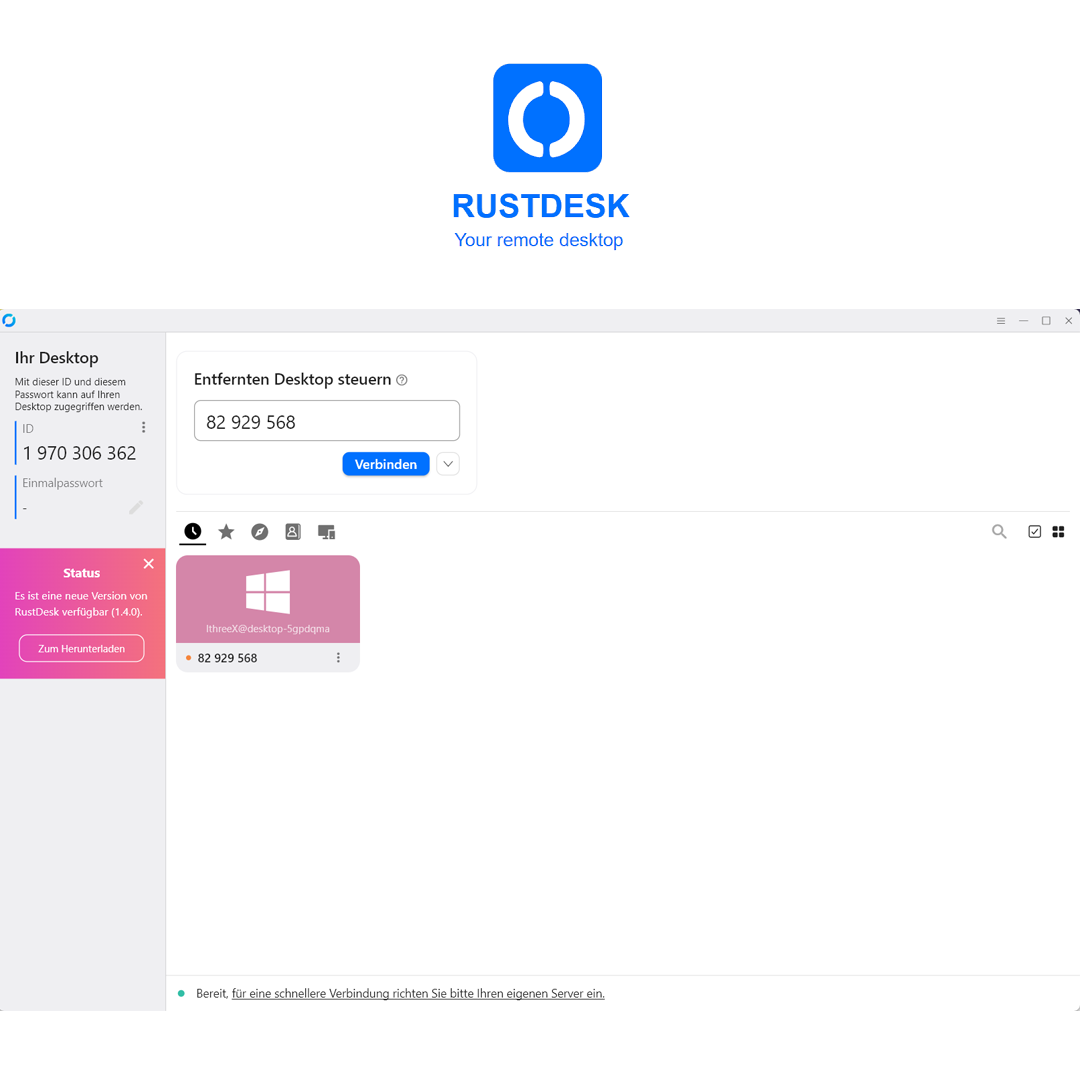The width and height of the screenshot is (1080, 1080).
Task: Open the ID three-dot menu
Action: (143, 427)
